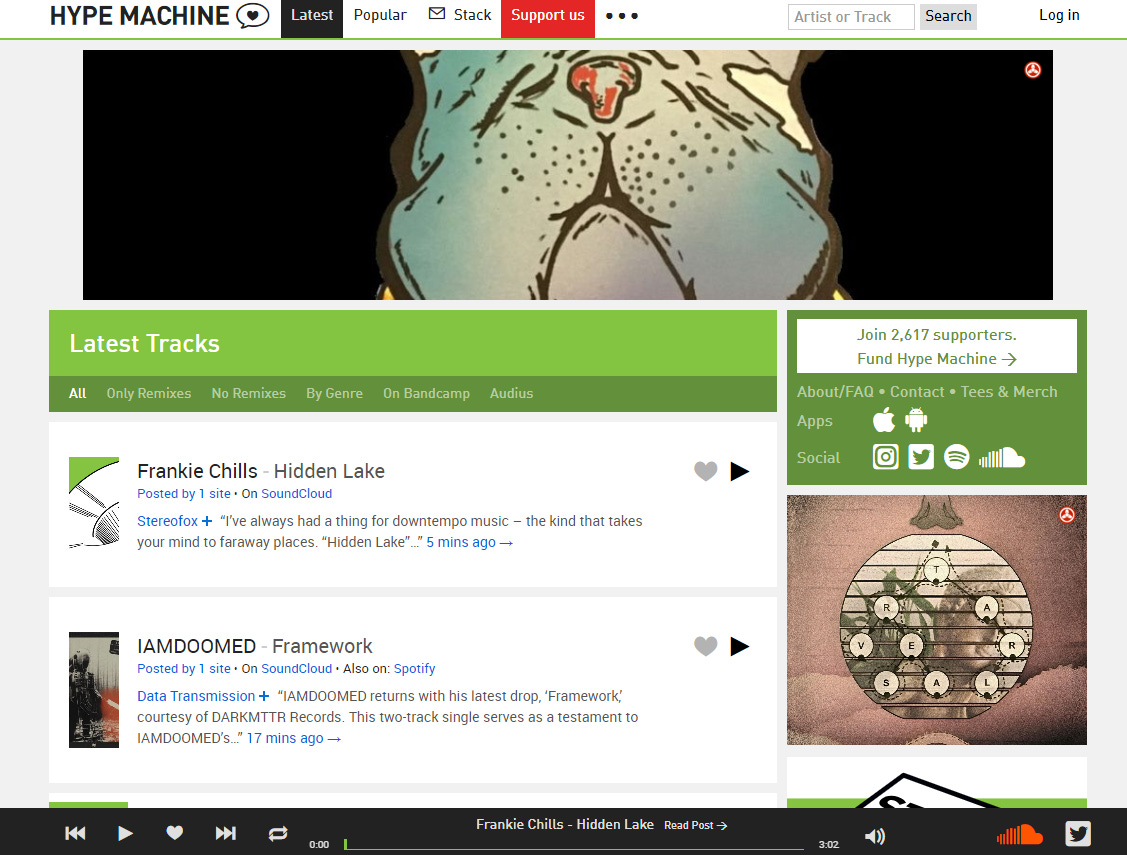1127x855 pixels.
Task: Toggle repeat in the player bar
Action: click(278, 833)
